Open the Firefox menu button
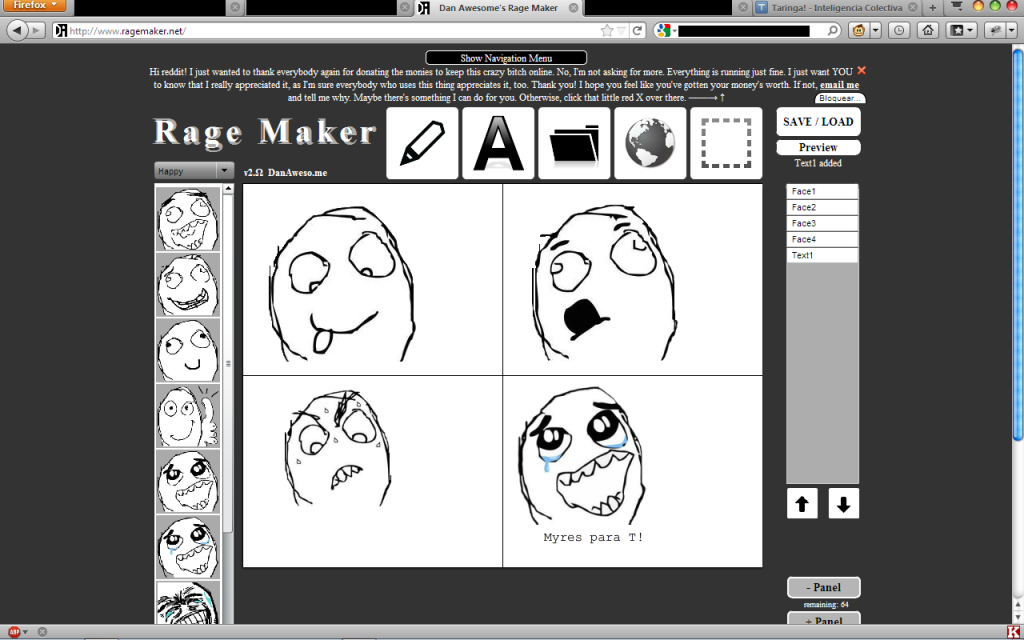 [x=33, y=5]
